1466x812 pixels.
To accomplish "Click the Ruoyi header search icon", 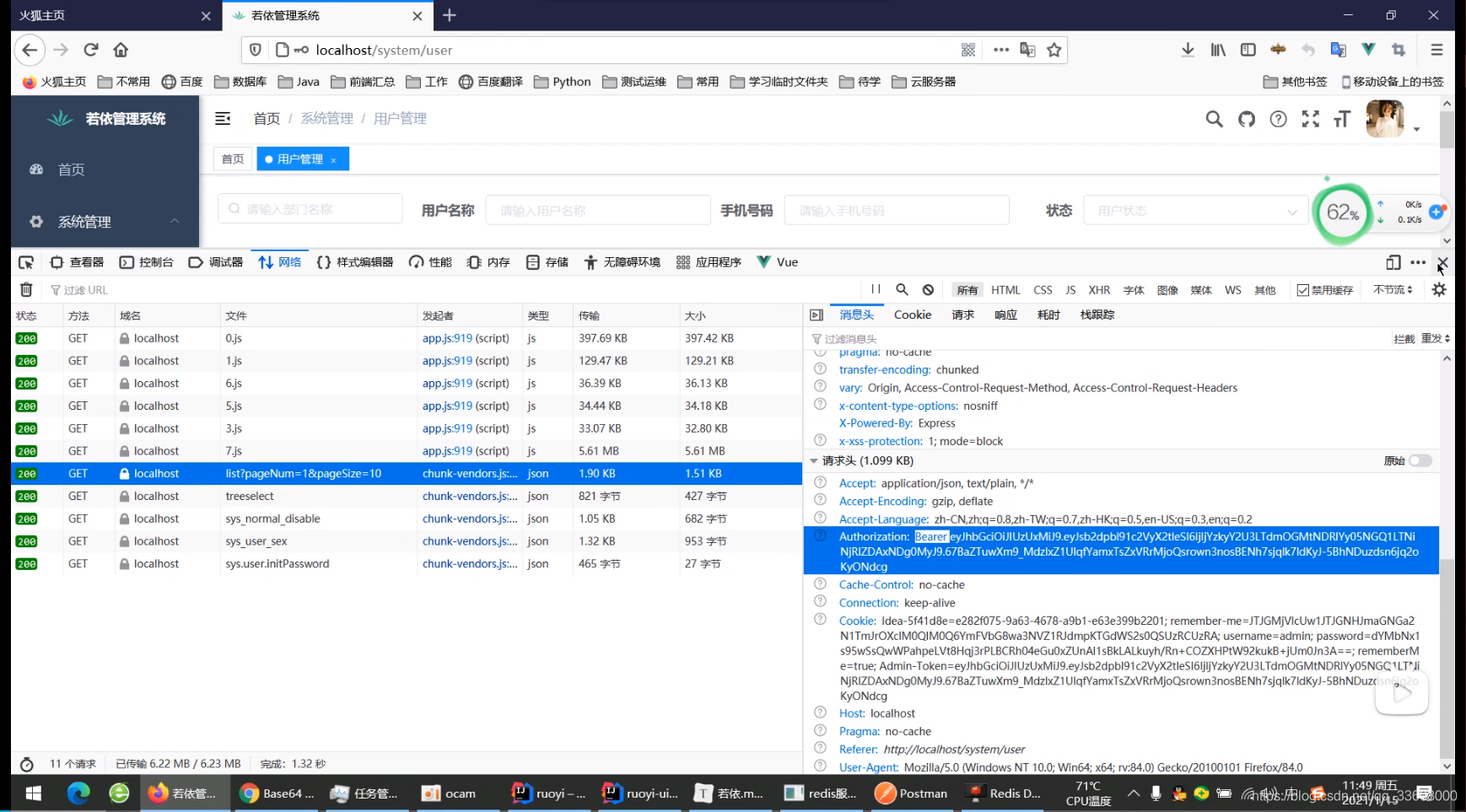I will pos(1214,119).
